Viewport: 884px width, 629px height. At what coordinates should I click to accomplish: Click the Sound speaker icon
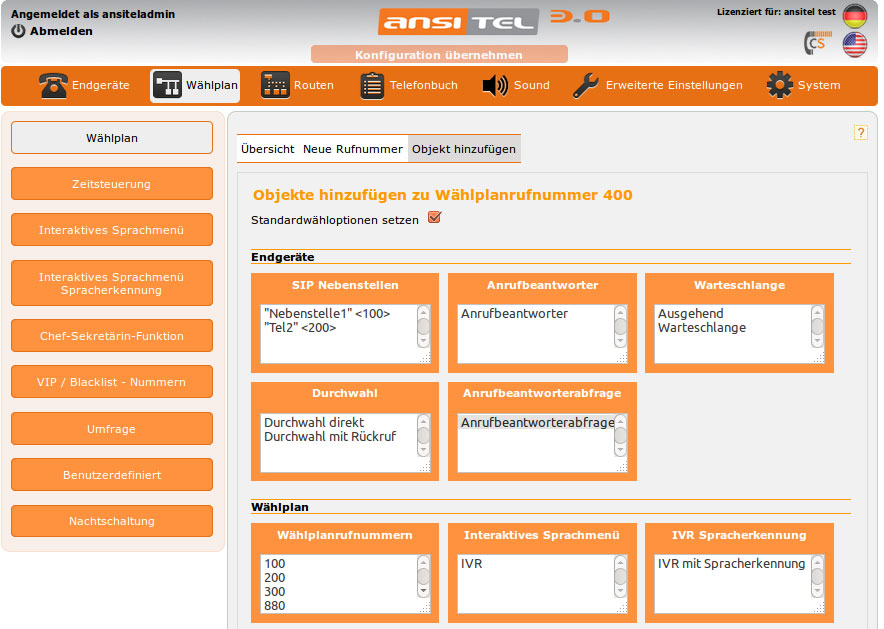pyautogui.click(x=495, y=86)
